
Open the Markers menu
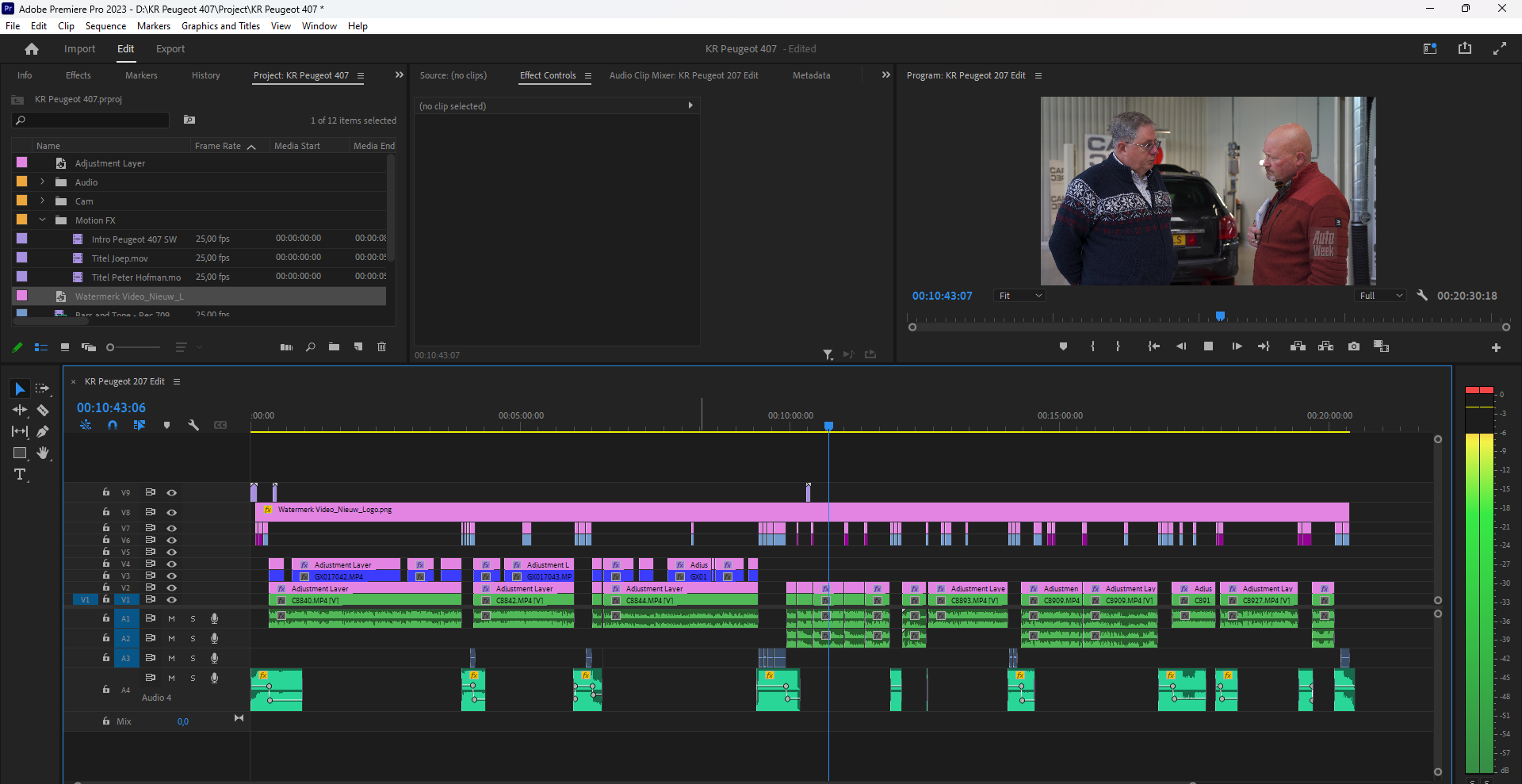[154, 26]
